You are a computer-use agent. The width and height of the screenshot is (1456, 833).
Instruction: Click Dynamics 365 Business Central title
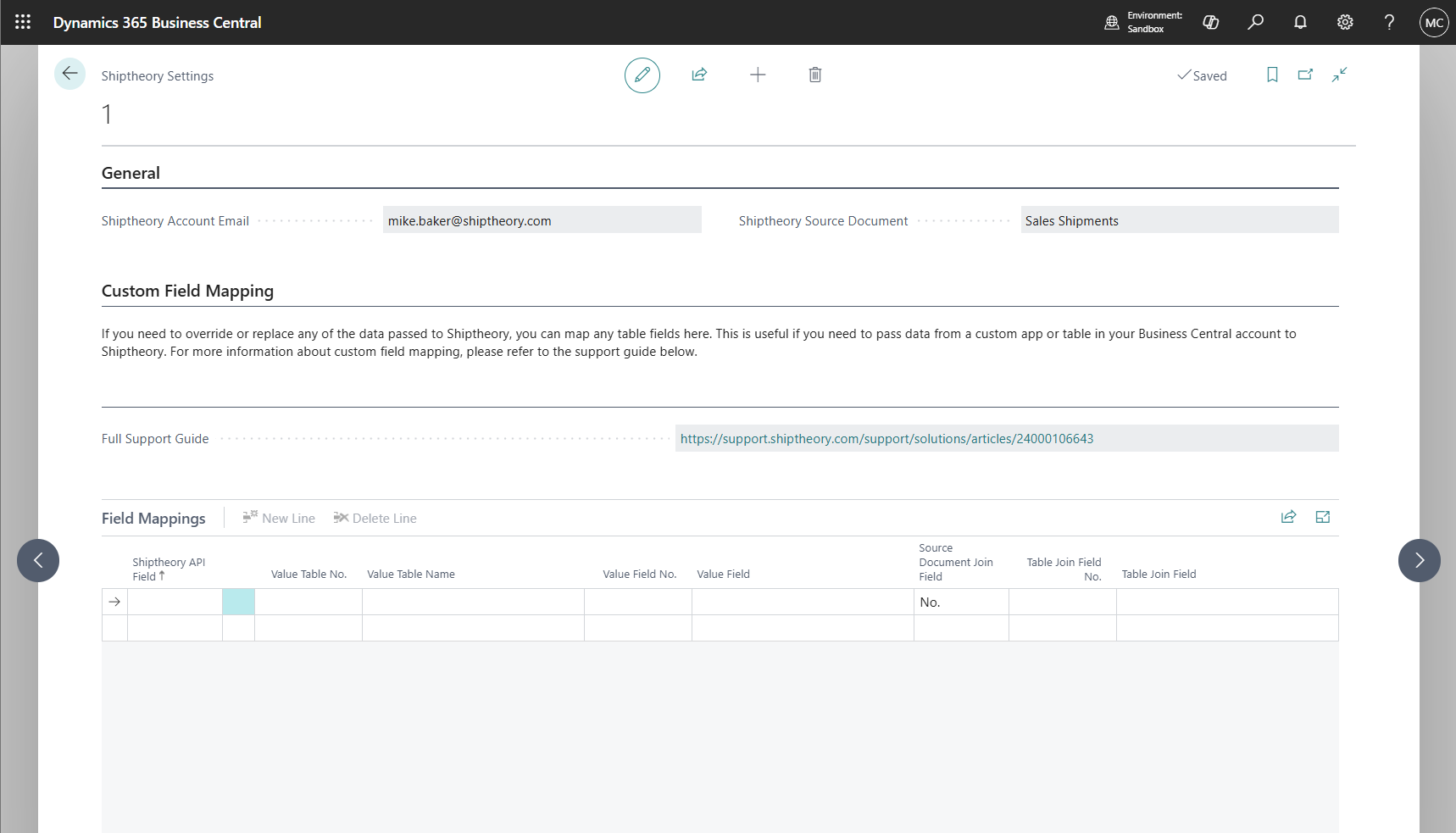point(158,23)
